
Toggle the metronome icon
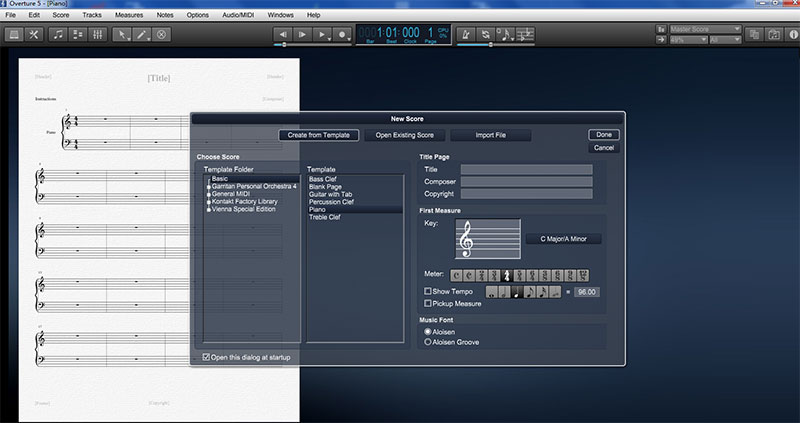coord(464,34)
